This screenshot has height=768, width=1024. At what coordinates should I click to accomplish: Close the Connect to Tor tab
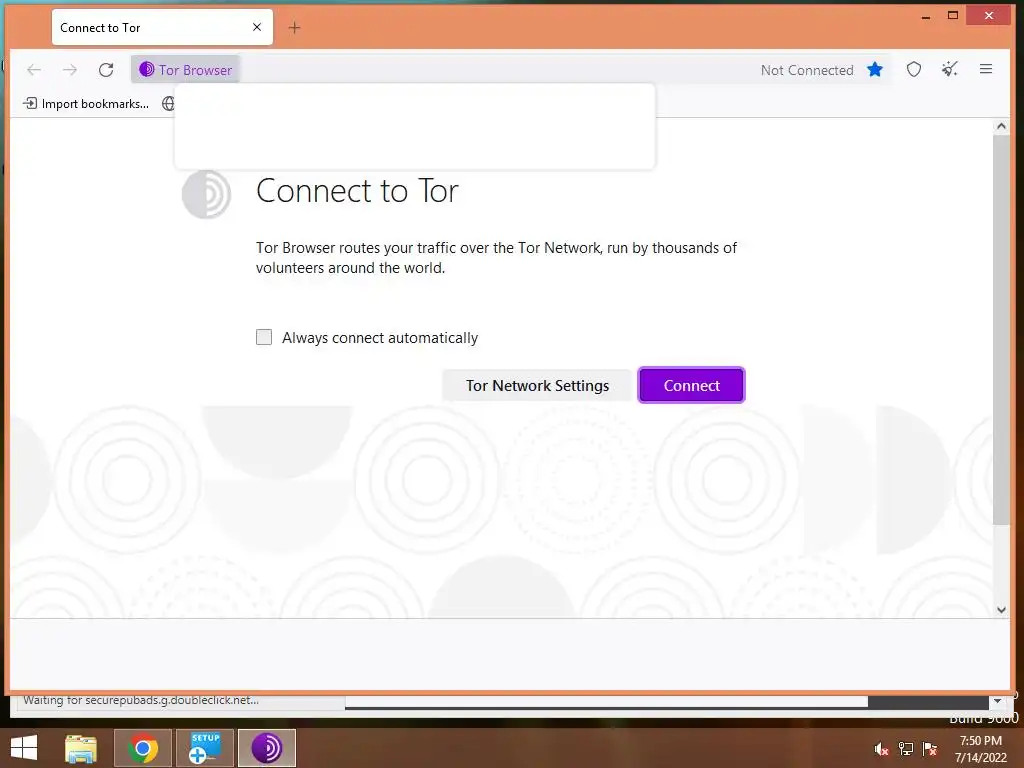(257, 27)
